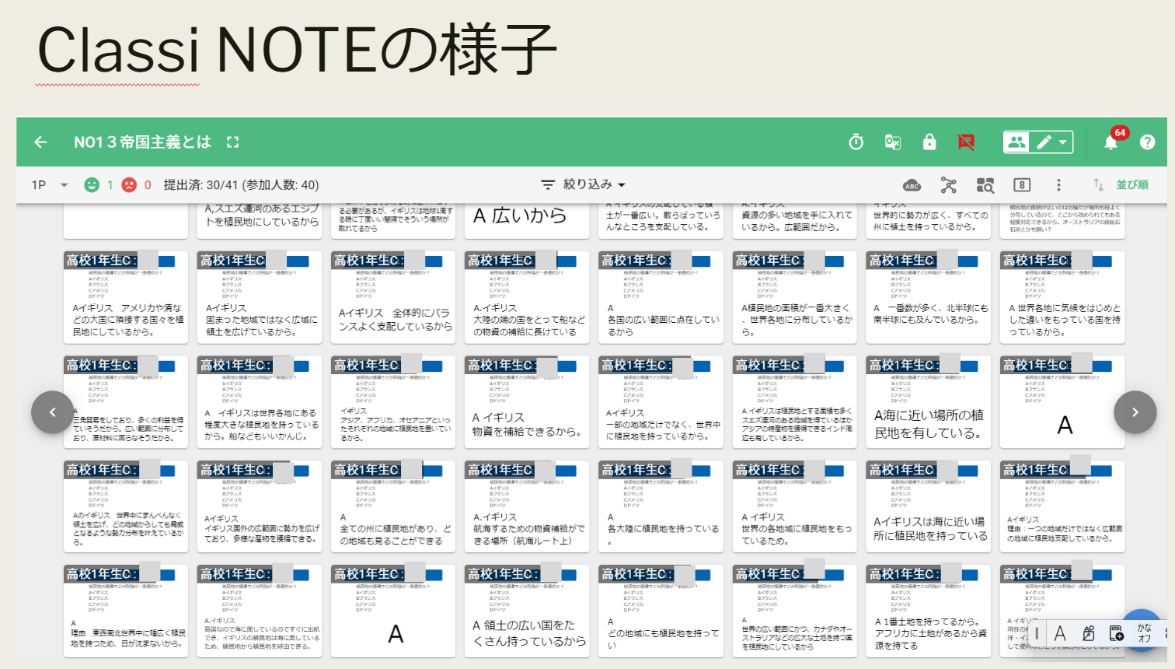Expand the edit mode dropdown arrow
Screen dimensions: 1175x669
(1063, 142)
